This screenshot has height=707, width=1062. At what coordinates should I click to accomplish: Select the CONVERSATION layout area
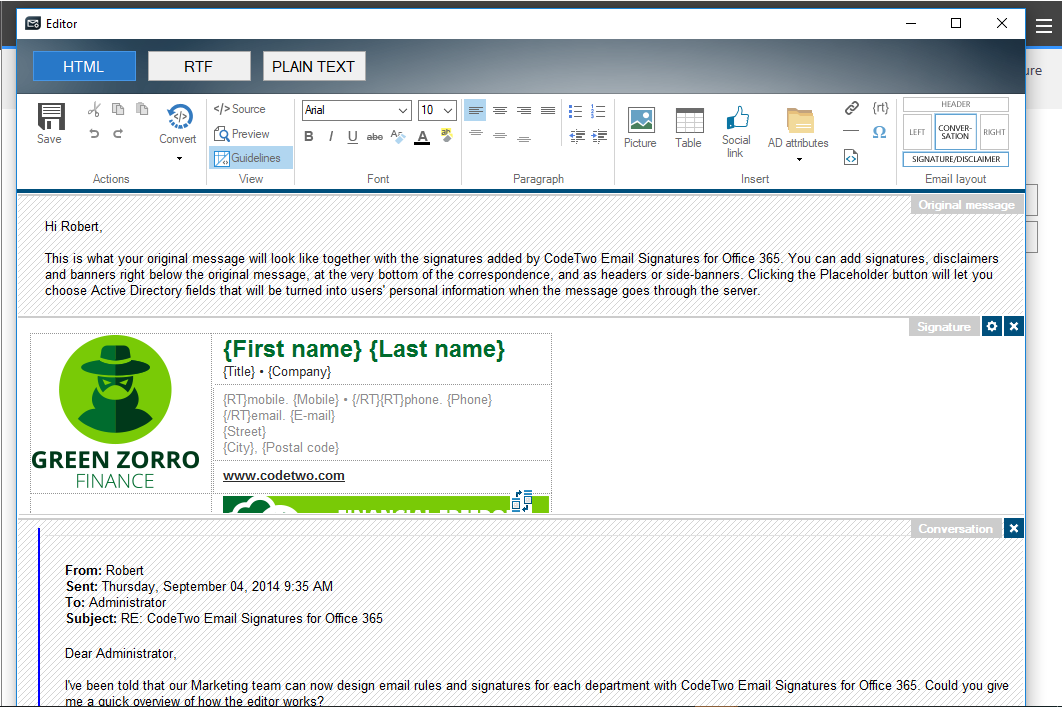pos(955,132)
